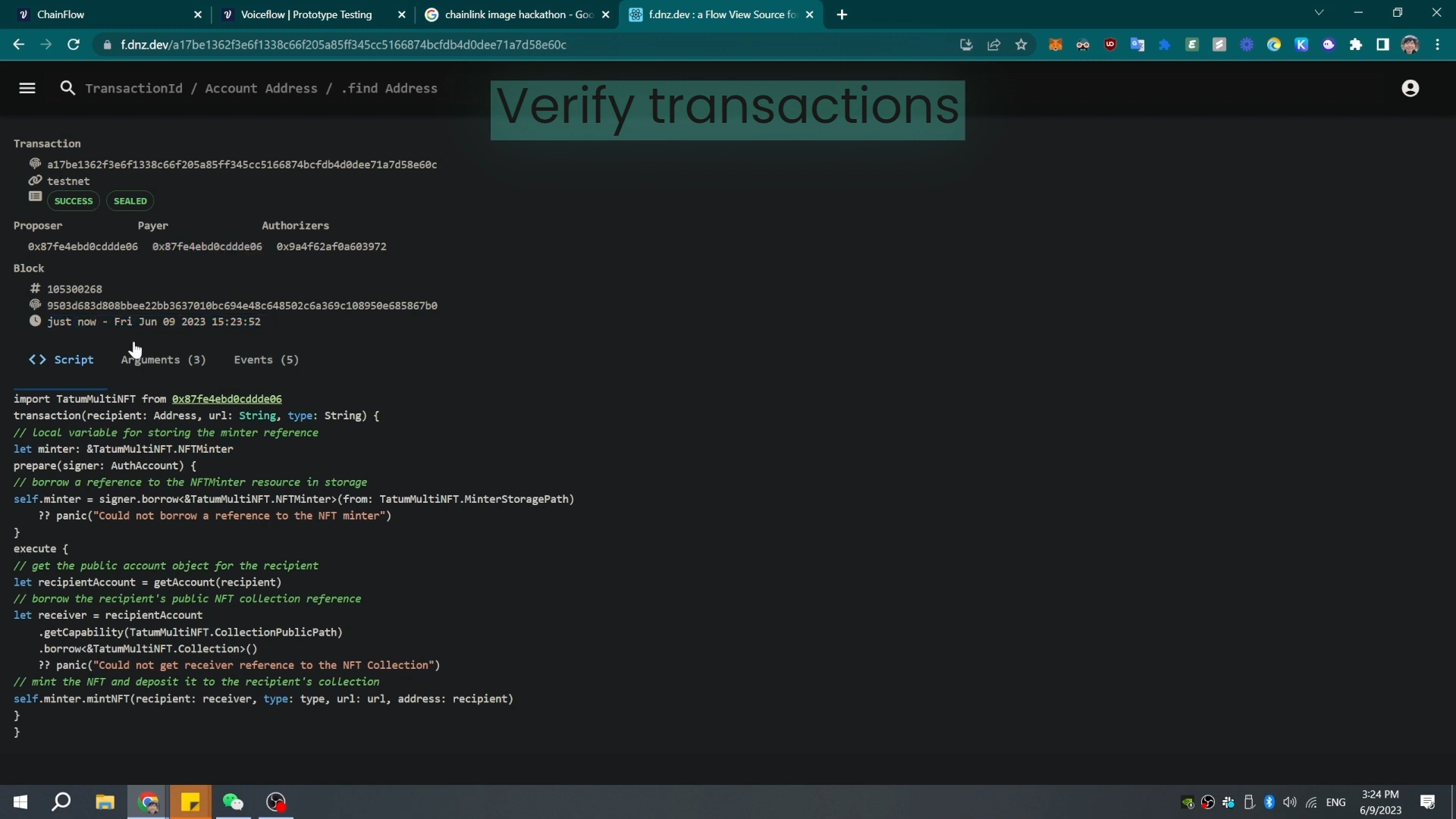Open the Events (5) tab
This screenshot has height=819, width=1456.
click(x=266, y=360)
